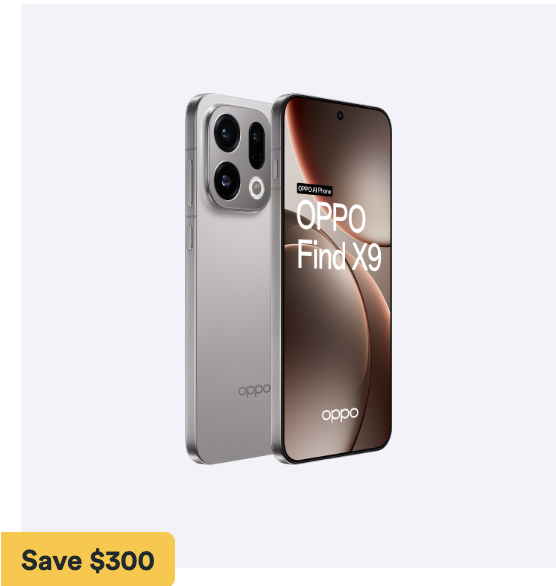The width and height of the screenshot is (556, 586).
Task: Click the front punch-hole selfie camera
Action: click(x=340, y=115)
